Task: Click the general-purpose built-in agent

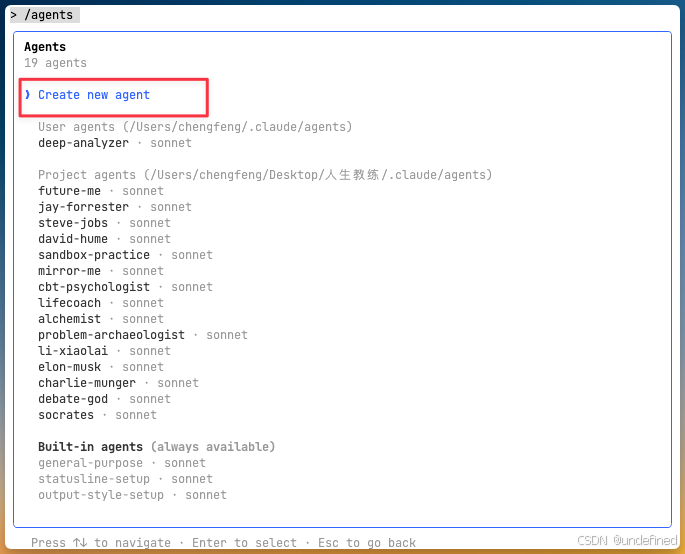Action: pyautogui.click(x=121, y=463)
